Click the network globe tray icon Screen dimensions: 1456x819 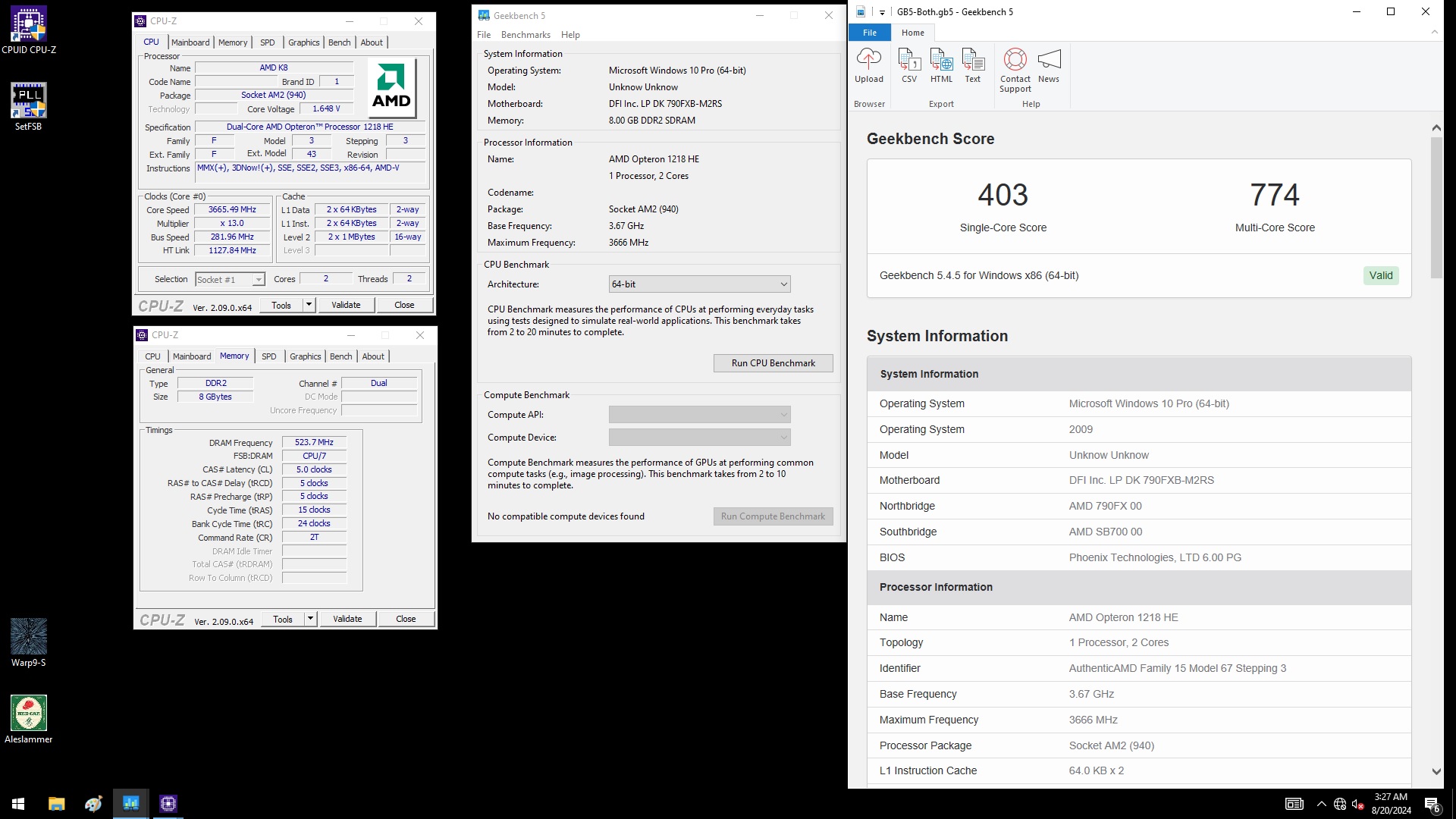coord(1340,804)
